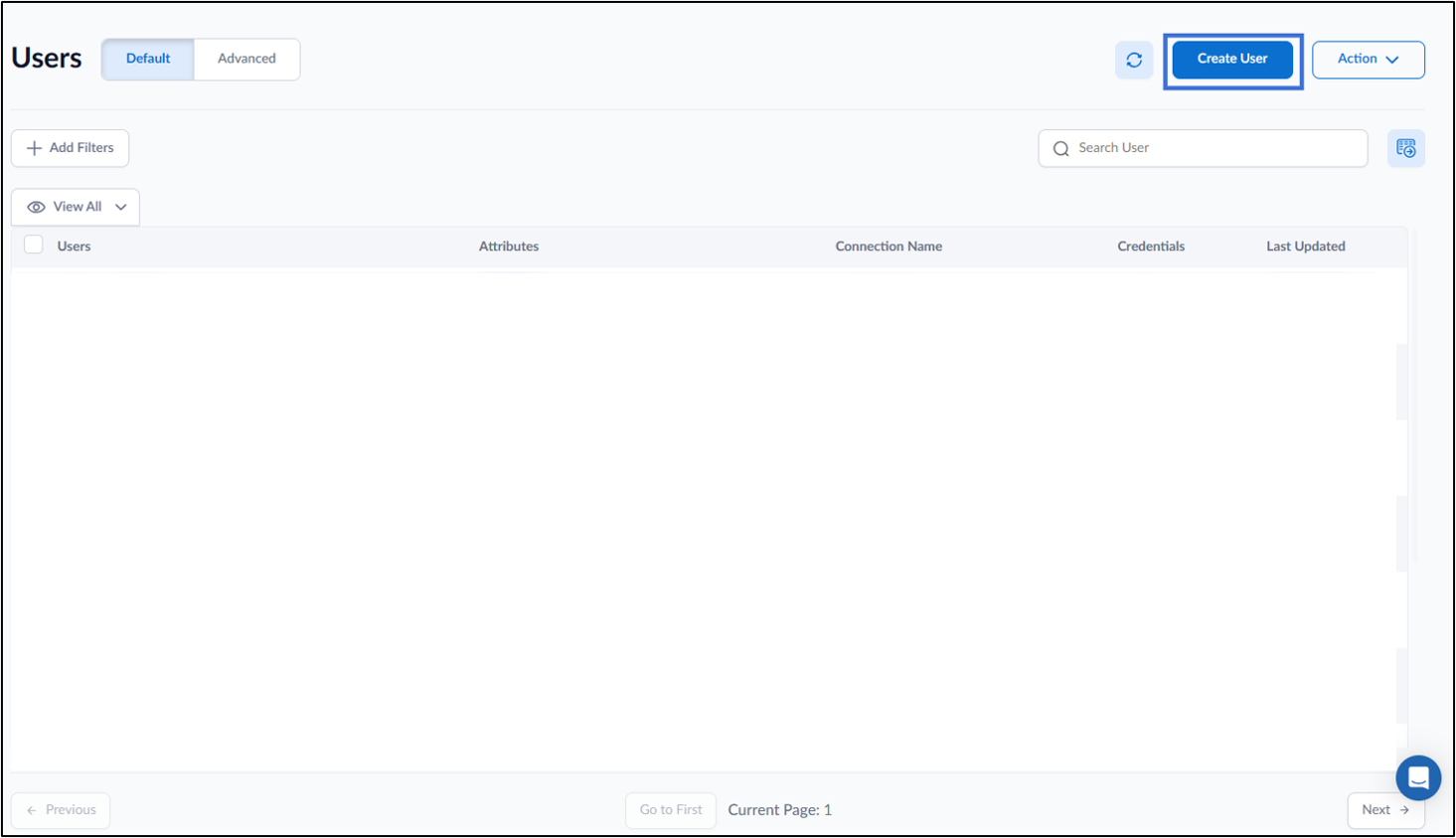Go to the Next page

[1385, 810]
